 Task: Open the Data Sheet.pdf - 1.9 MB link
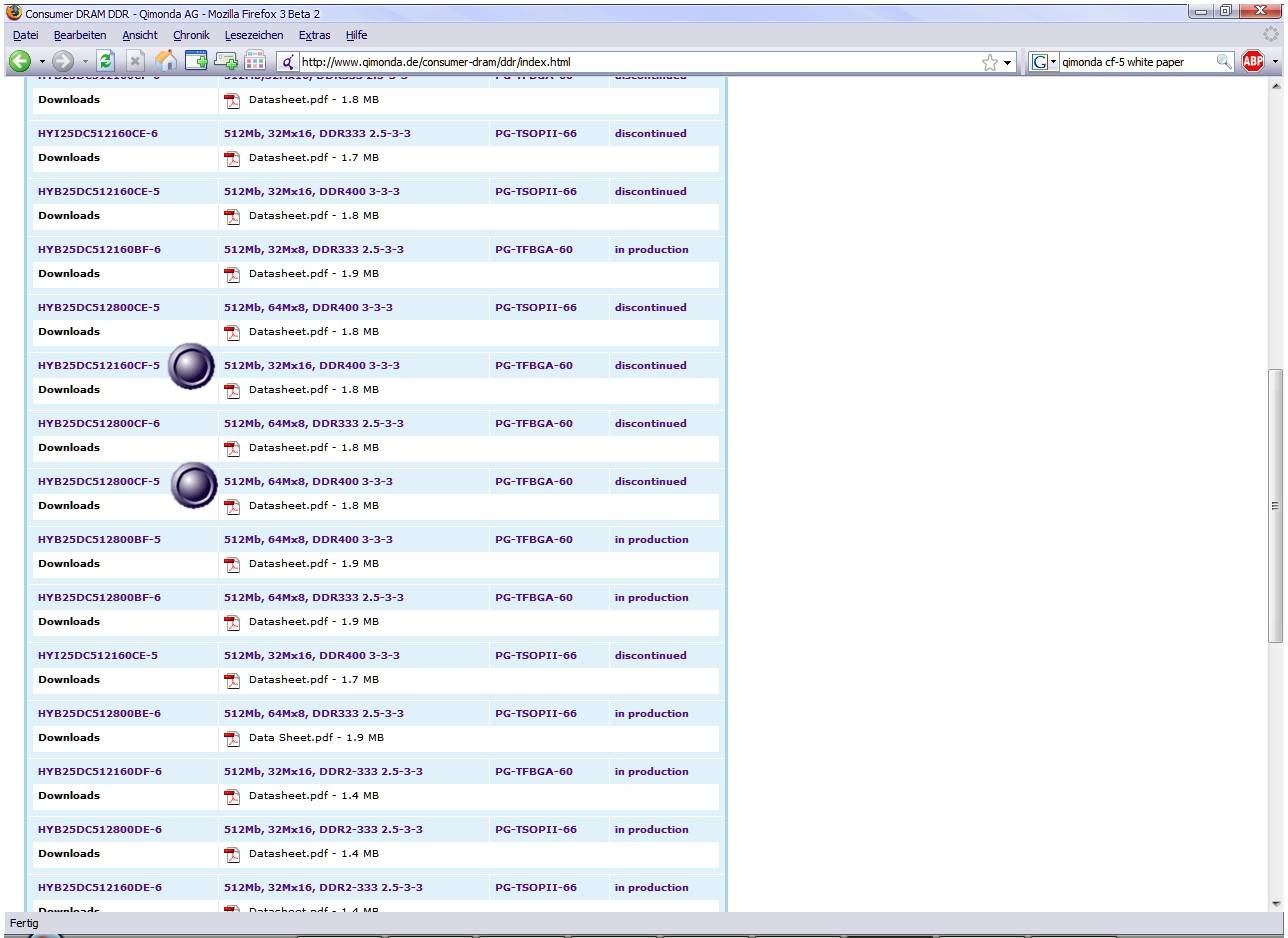[316, 738]
